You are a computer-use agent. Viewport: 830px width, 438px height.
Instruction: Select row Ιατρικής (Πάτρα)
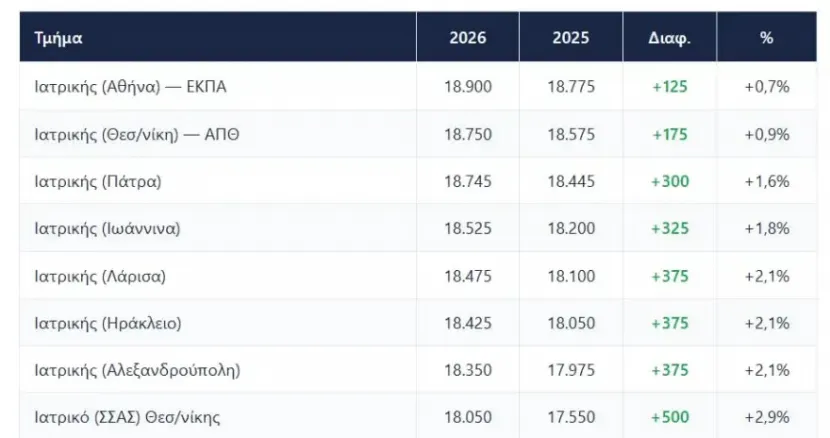point(418,181)
